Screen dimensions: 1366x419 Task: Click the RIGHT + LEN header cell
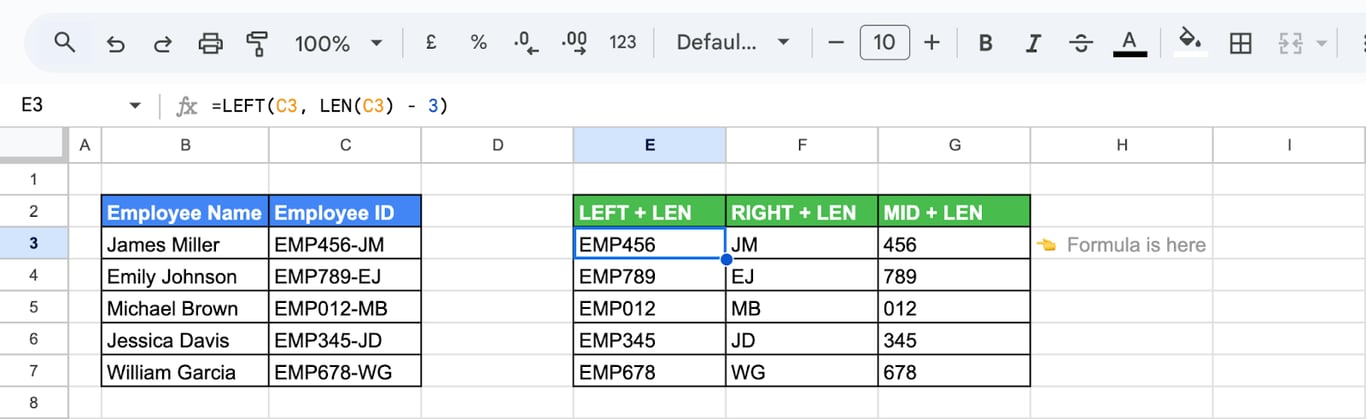tap(802, 212)
